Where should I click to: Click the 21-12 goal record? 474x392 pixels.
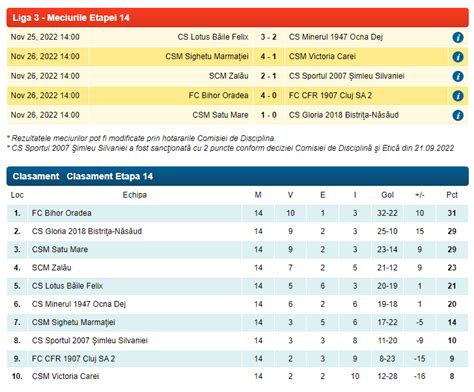pyautogui.click(x=387, y=268)
